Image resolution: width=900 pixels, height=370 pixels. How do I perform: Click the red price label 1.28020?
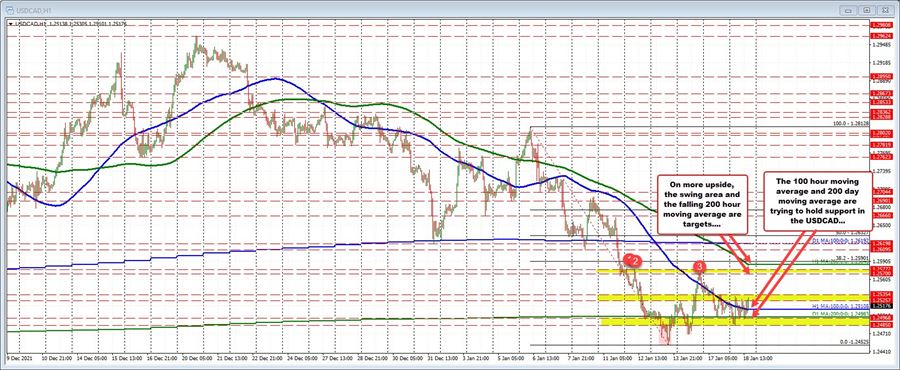click(x=883, y=133)
